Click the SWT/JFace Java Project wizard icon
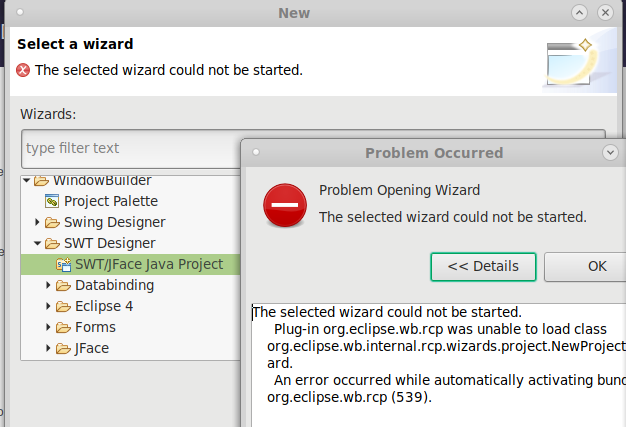This screenshot has width=626, height=427. 63,265
